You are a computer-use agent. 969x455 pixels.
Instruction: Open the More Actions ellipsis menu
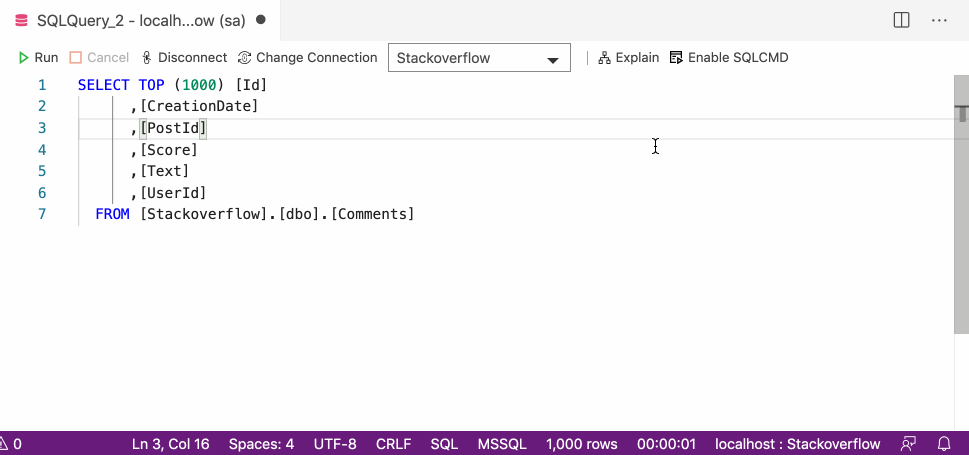click(939, 20)
